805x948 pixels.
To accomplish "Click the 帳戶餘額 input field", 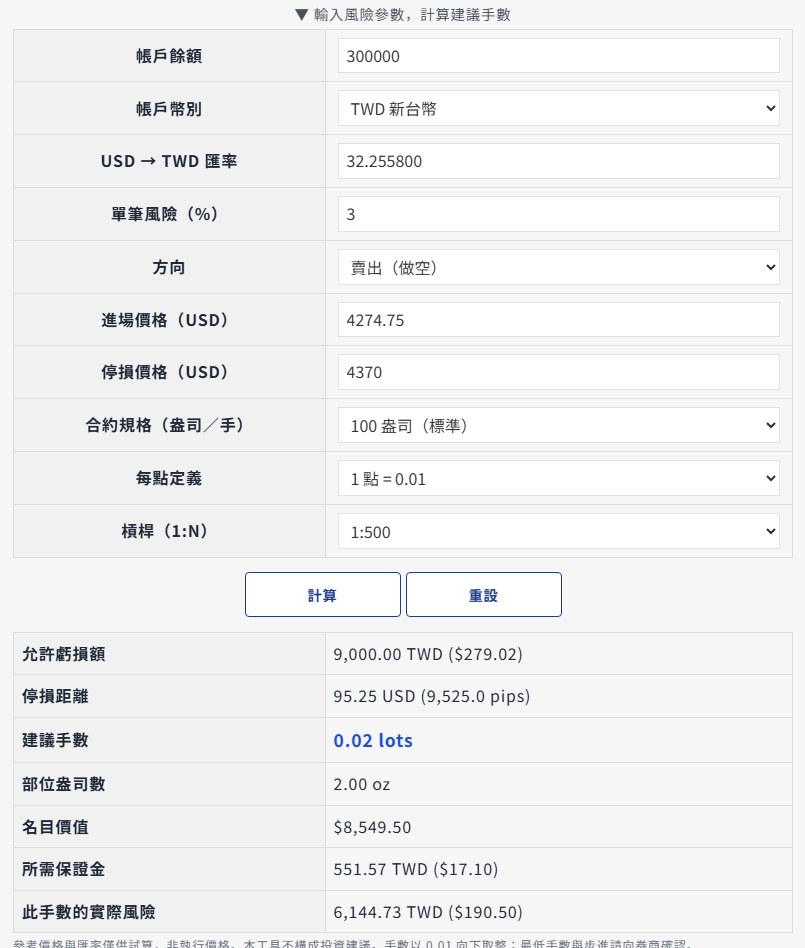I will pyautogui.click(x=558, y=56).
